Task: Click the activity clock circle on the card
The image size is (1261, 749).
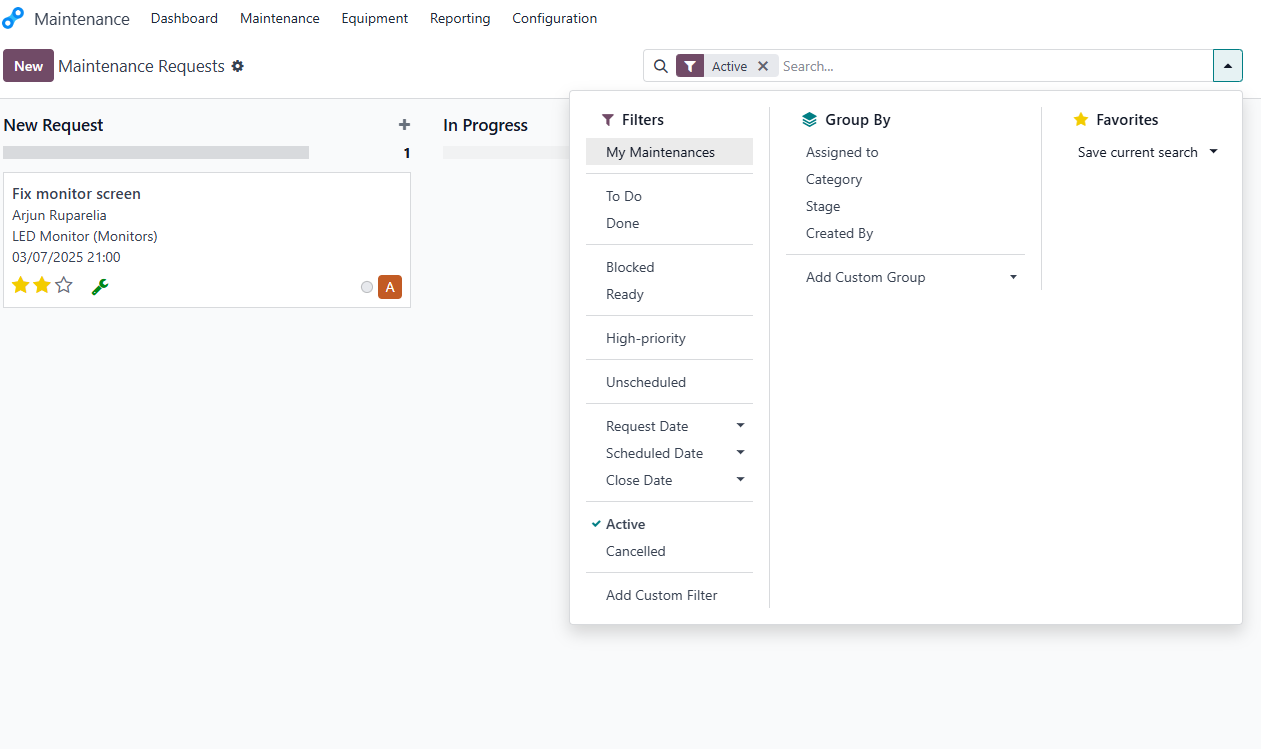Action: point(366,286)
